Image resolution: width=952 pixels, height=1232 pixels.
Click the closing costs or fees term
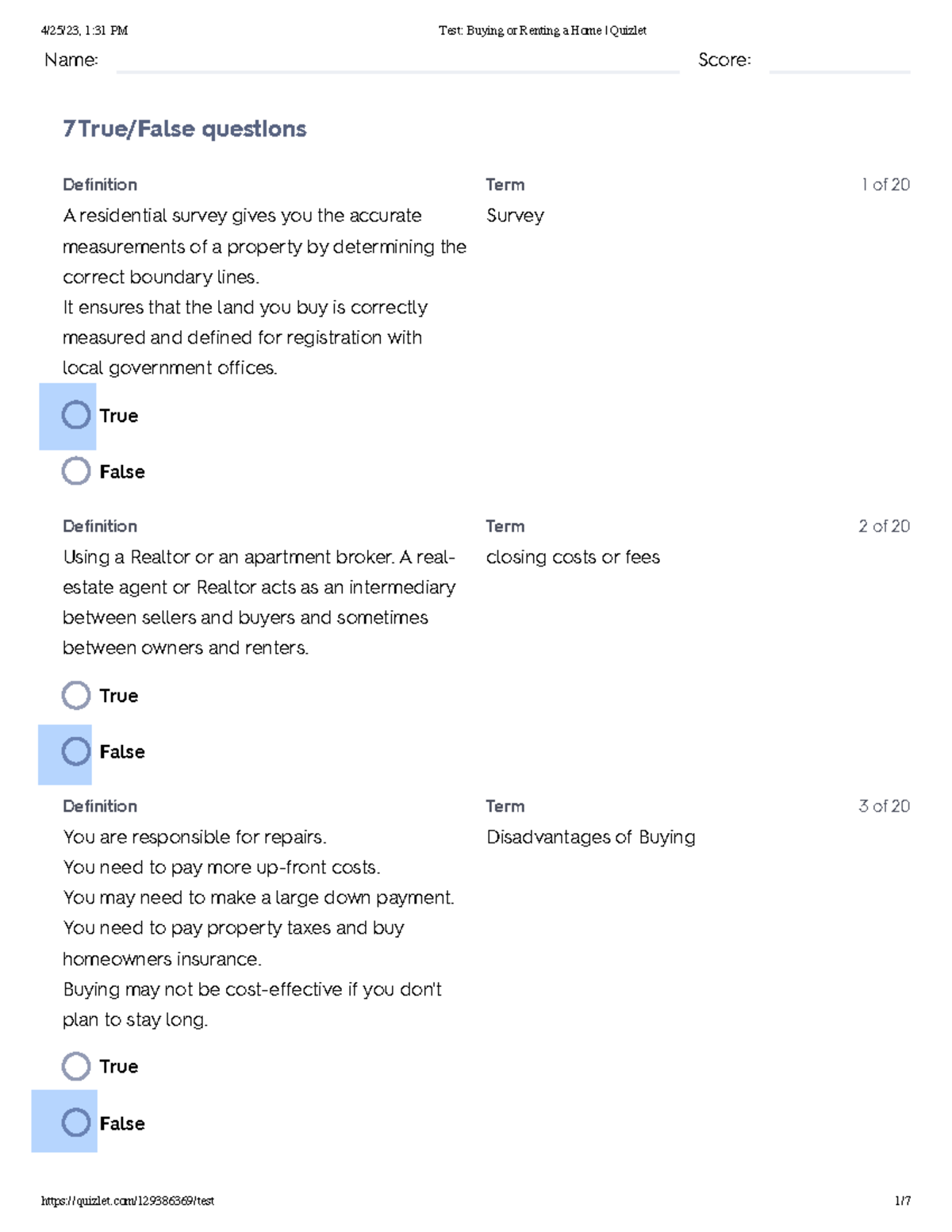(x=573, y=558)
